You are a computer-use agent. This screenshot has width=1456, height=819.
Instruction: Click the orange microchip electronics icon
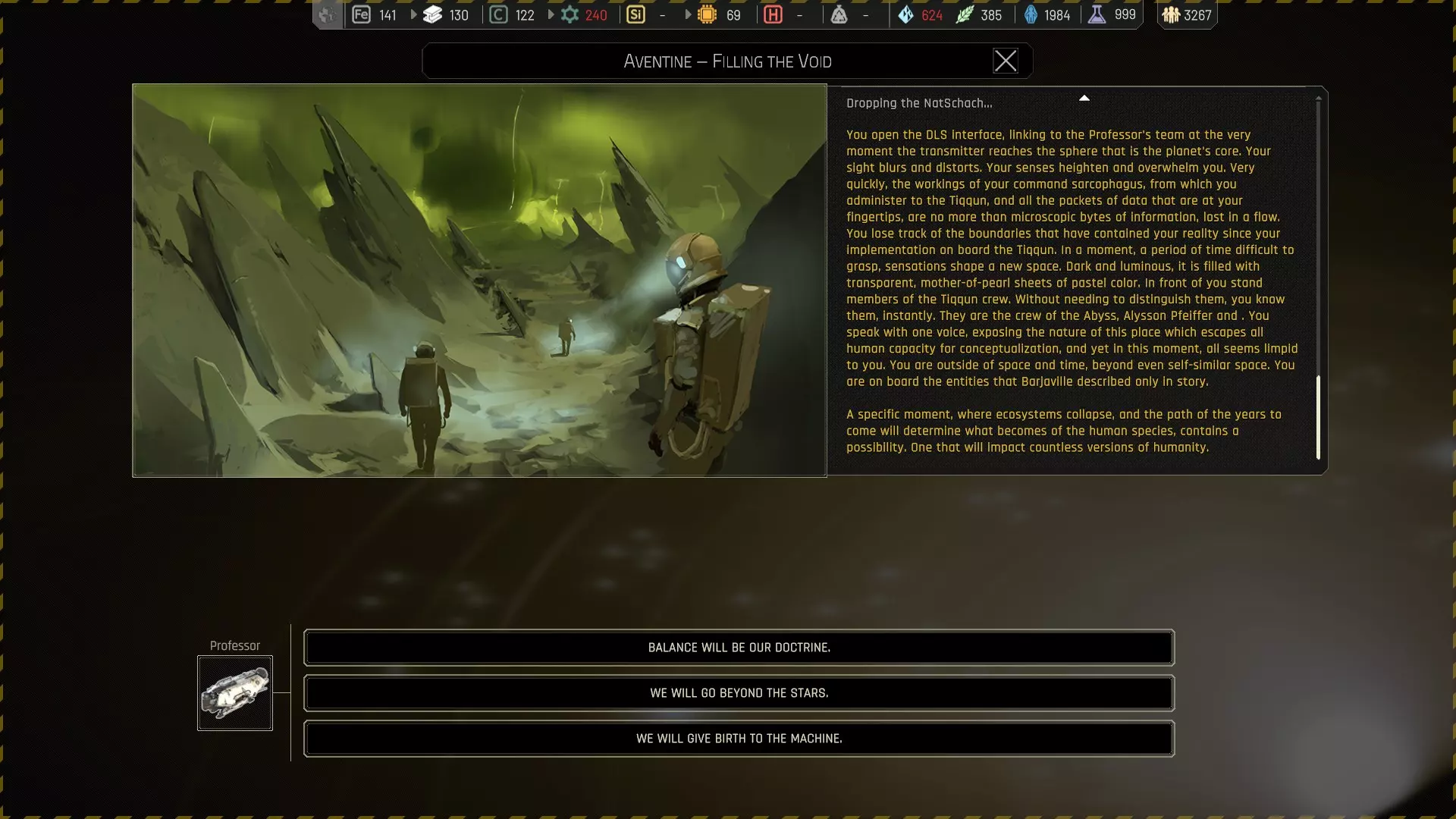[707, 14]
